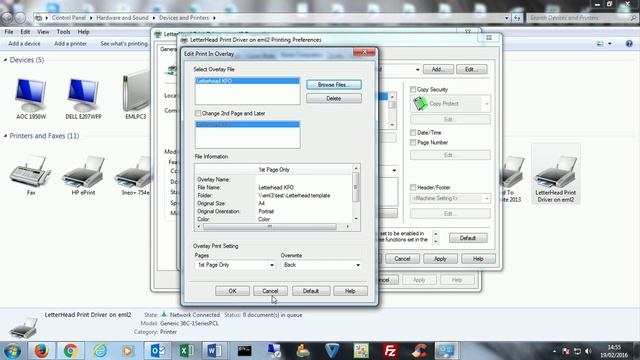Open the Overwrite dropdown showing Back
Viewport: 640px width, 360px height.
click(321, 265)
